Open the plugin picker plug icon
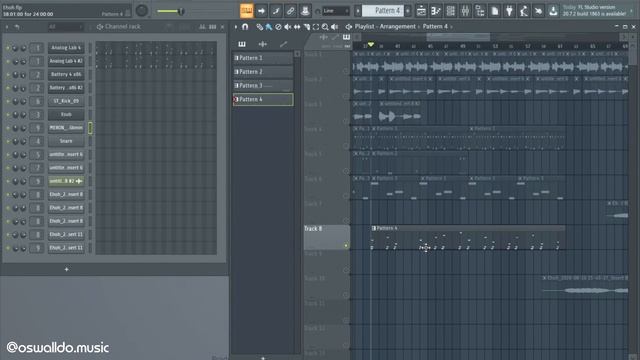The image size is (640, 360). click(509, 11)
